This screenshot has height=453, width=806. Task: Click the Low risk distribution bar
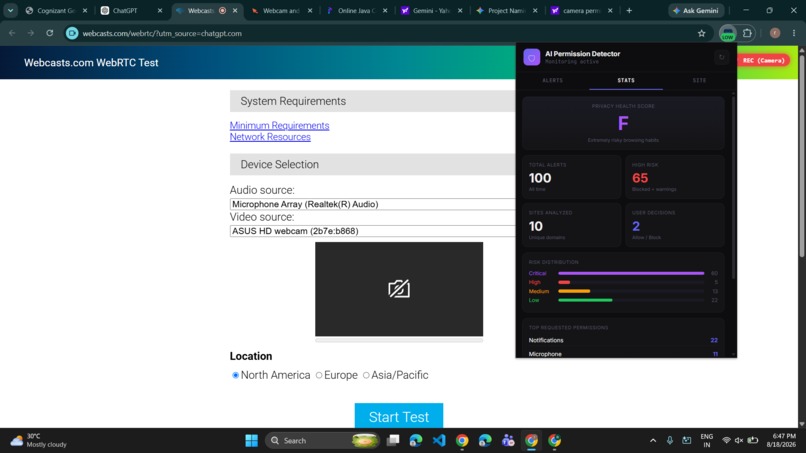tap(585, 300)
